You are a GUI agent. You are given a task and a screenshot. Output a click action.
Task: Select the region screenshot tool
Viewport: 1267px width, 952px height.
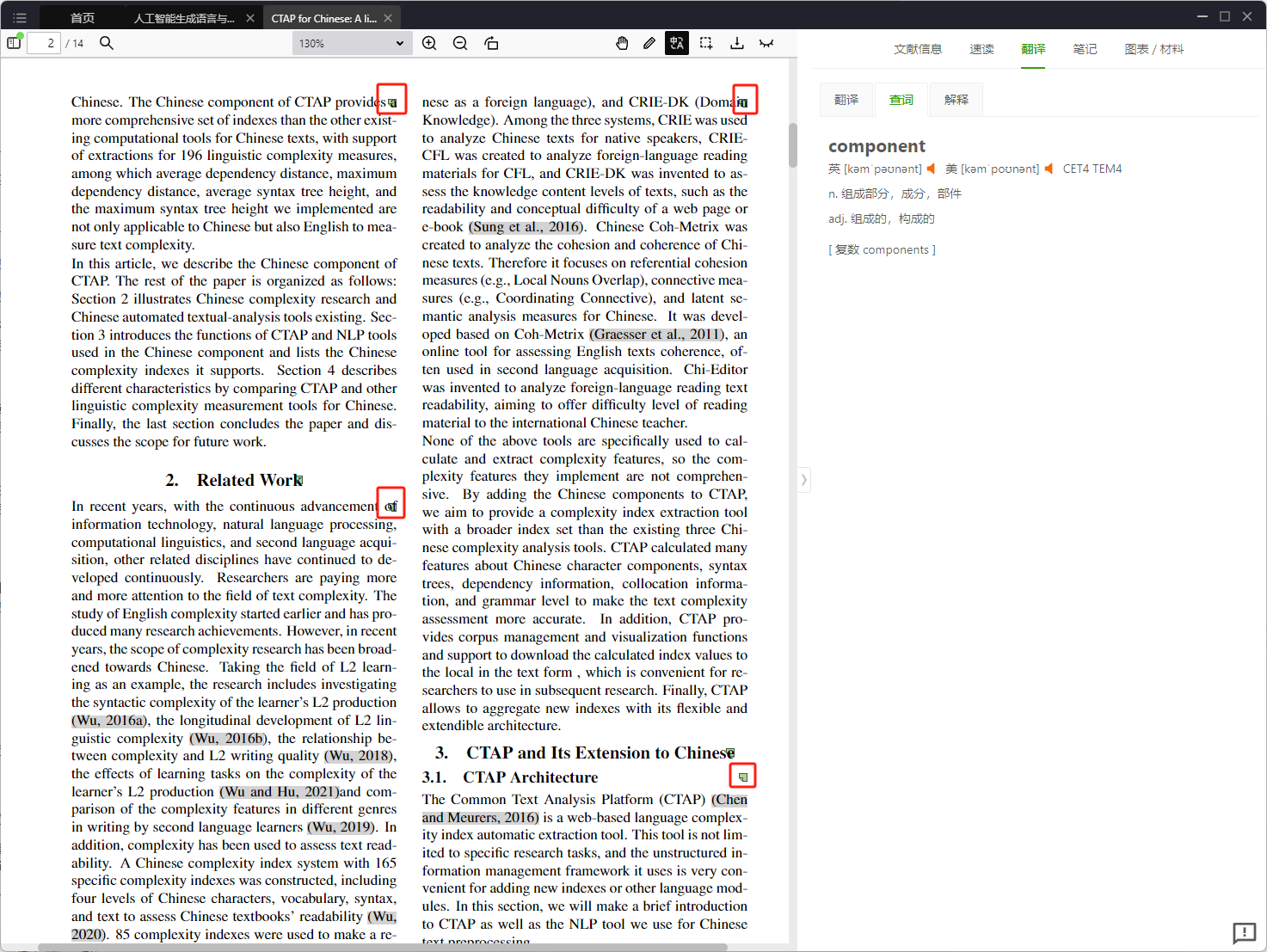[x=706, y=43]
